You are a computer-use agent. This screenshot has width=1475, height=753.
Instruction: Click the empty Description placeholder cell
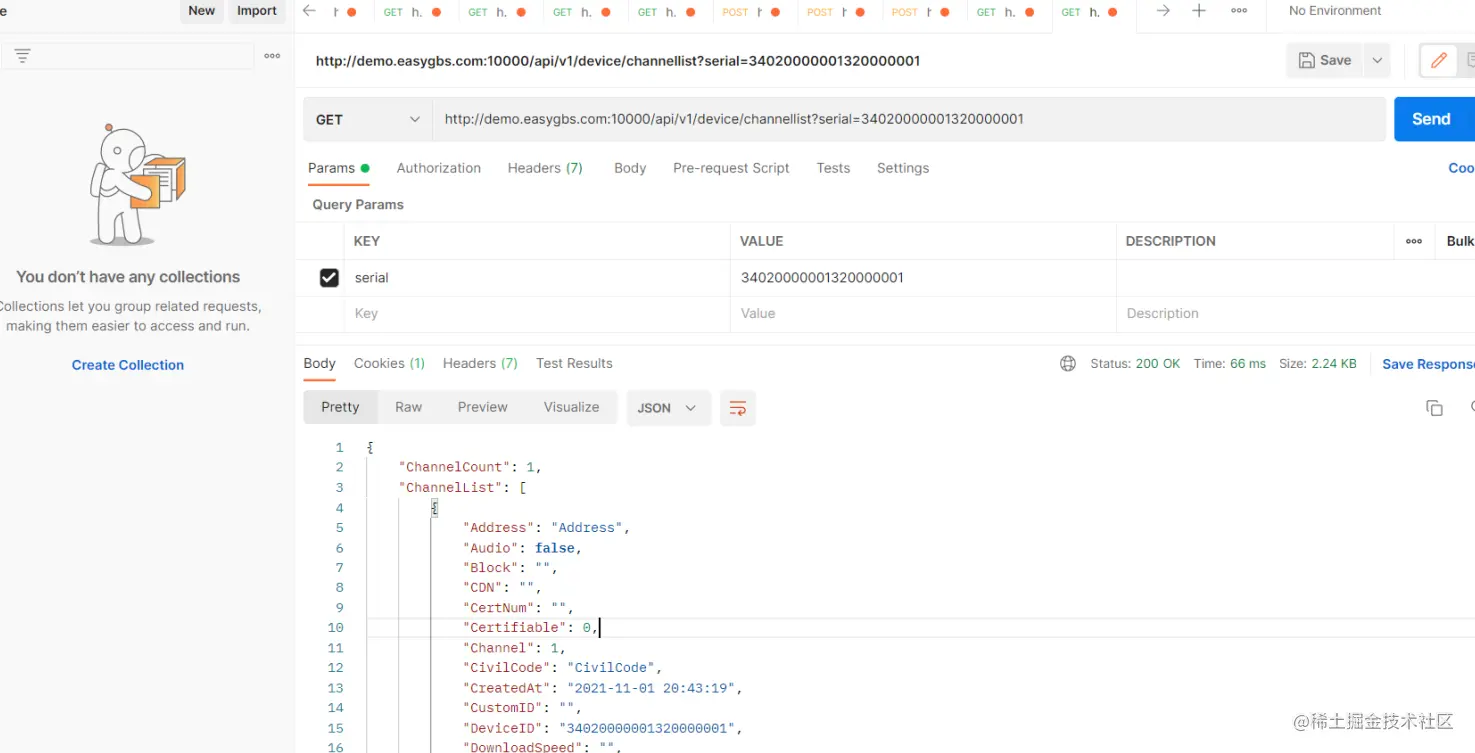[x=1295, y=314]
